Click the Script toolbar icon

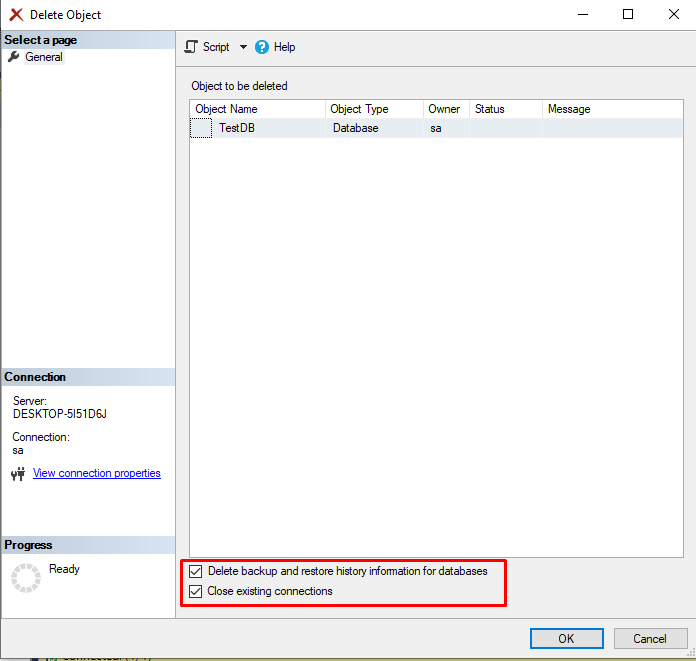coord(192,47)
